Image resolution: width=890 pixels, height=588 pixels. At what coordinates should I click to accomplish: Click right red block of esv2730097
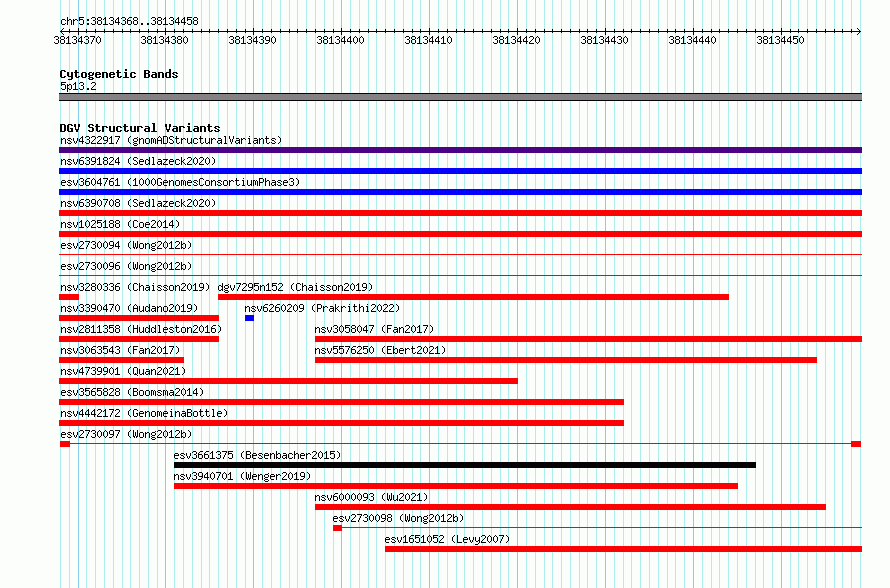tap(856, 444)
